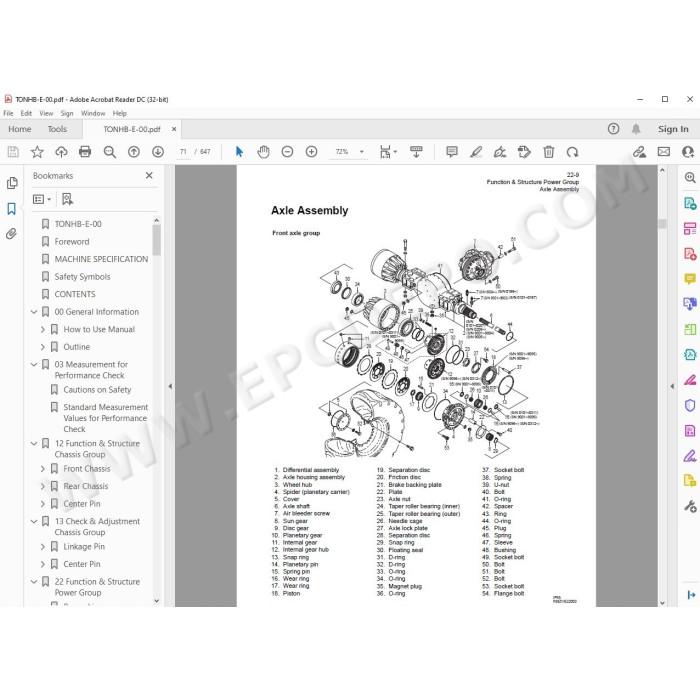Viewport: 700px width, 700px height.
Task: Add a sticky note comment
Action: (x=452, y=152)
